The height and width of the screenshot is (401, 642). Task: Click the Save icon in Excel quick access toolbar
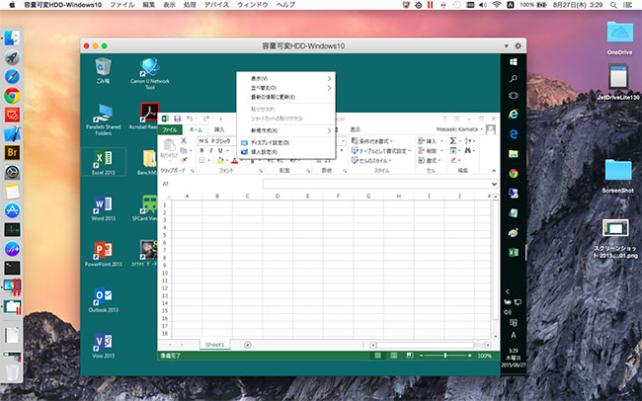[x=177, y=119]
